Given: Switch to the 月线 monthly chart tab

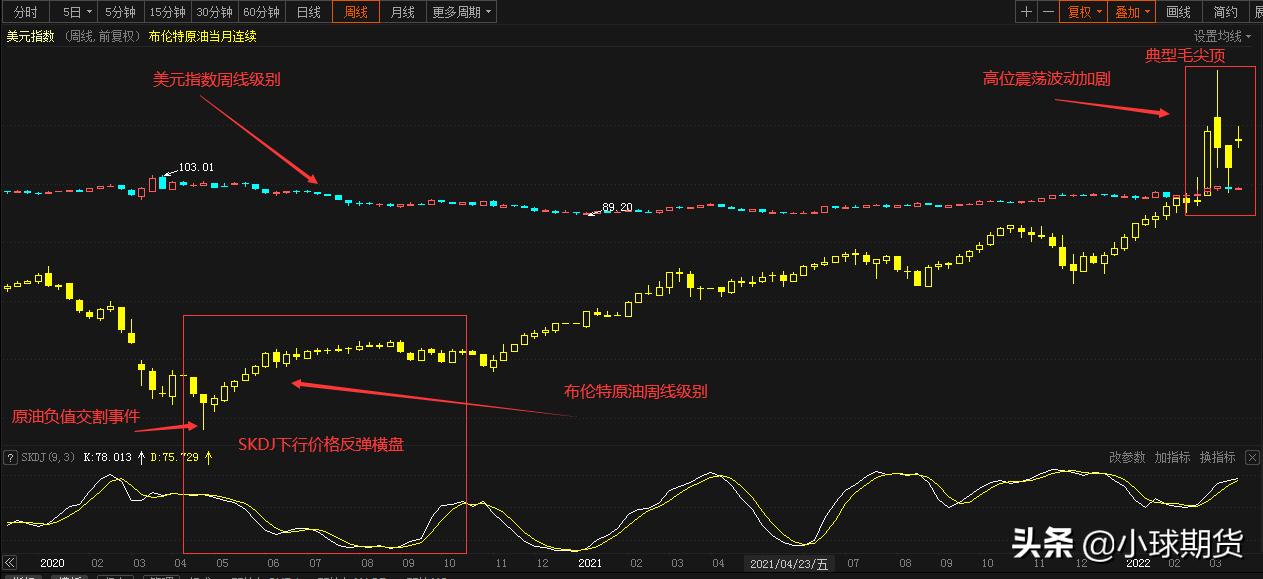Looking at the screenshot, I should click(x=401, y=12).
